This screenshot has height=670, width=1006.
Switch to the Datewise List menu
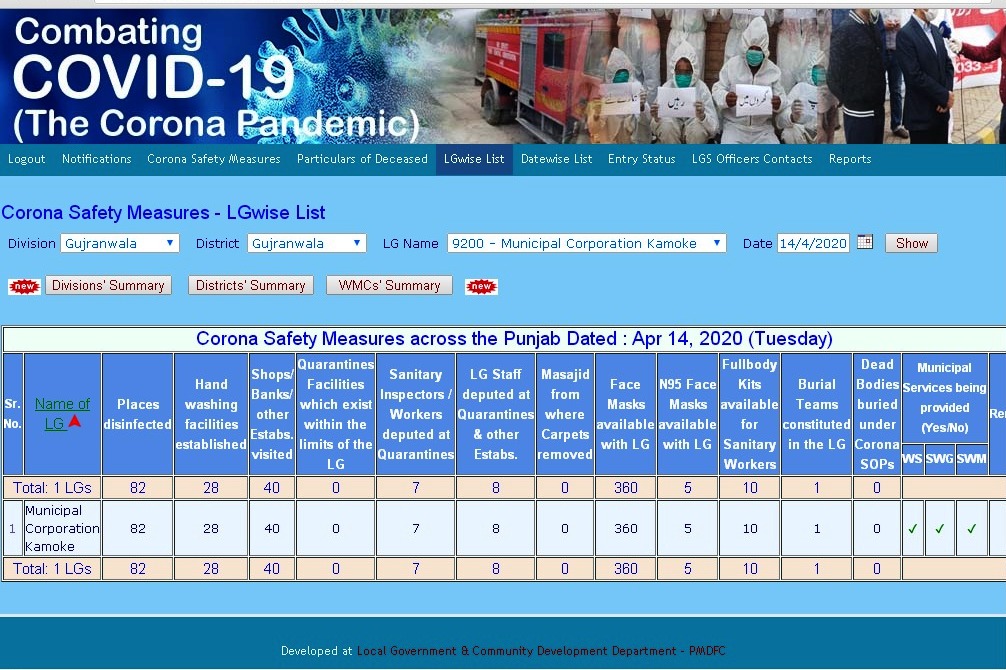tap(556, 159)
